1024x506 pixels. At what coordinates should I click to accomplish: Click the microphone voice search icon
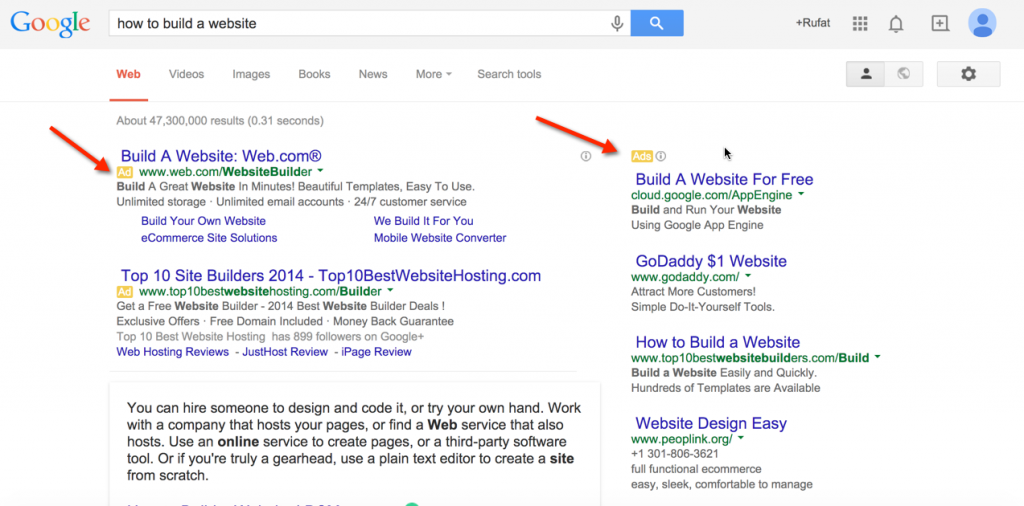616,24
